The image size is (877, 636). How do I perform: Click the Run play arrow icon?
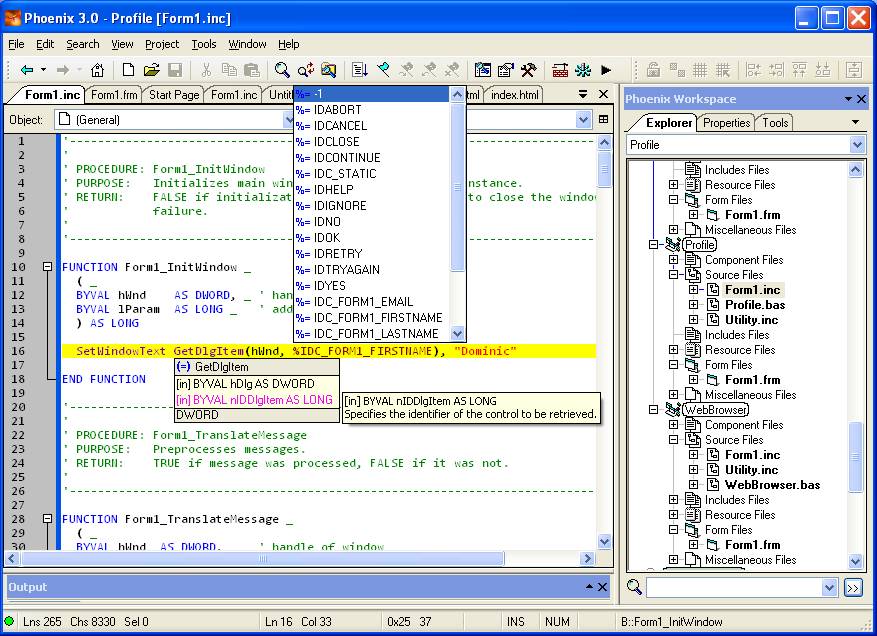[x=606, y=70]
